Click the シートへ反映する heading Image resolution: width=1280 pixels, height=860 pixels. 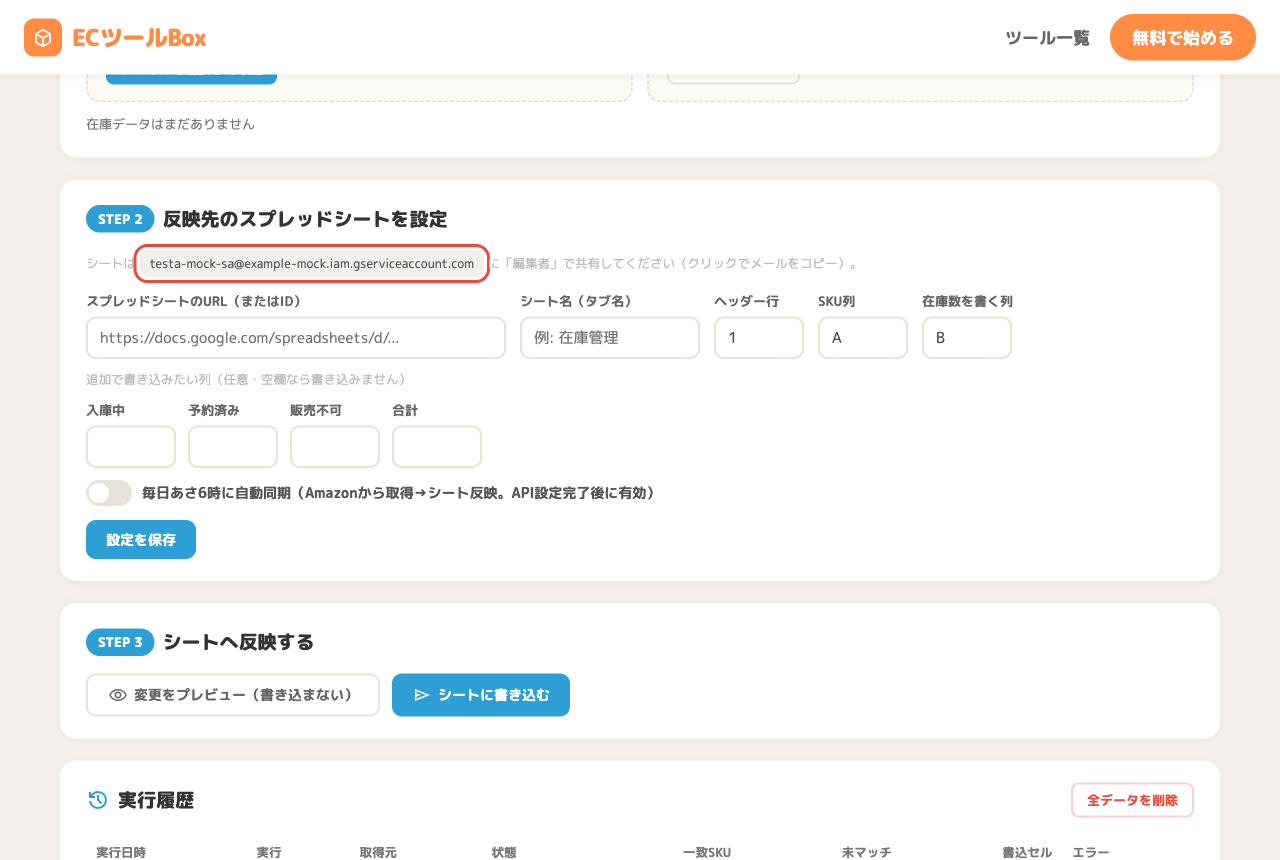(238, 642)
